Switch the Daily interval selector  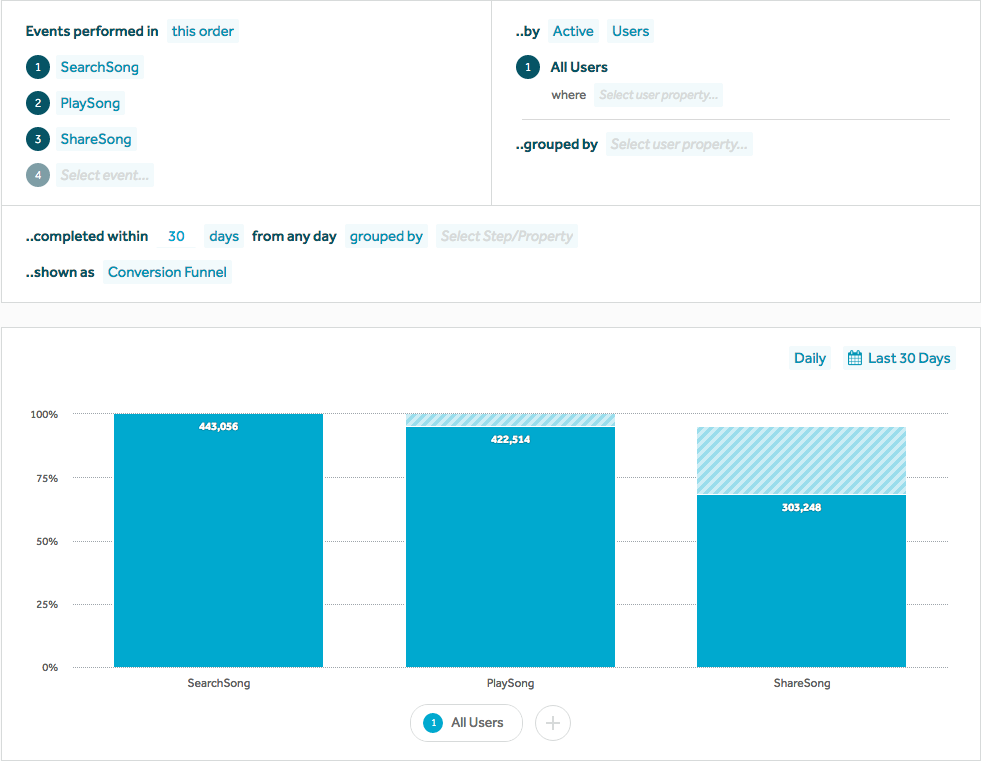pyautogui.click(x=810, y=358)
